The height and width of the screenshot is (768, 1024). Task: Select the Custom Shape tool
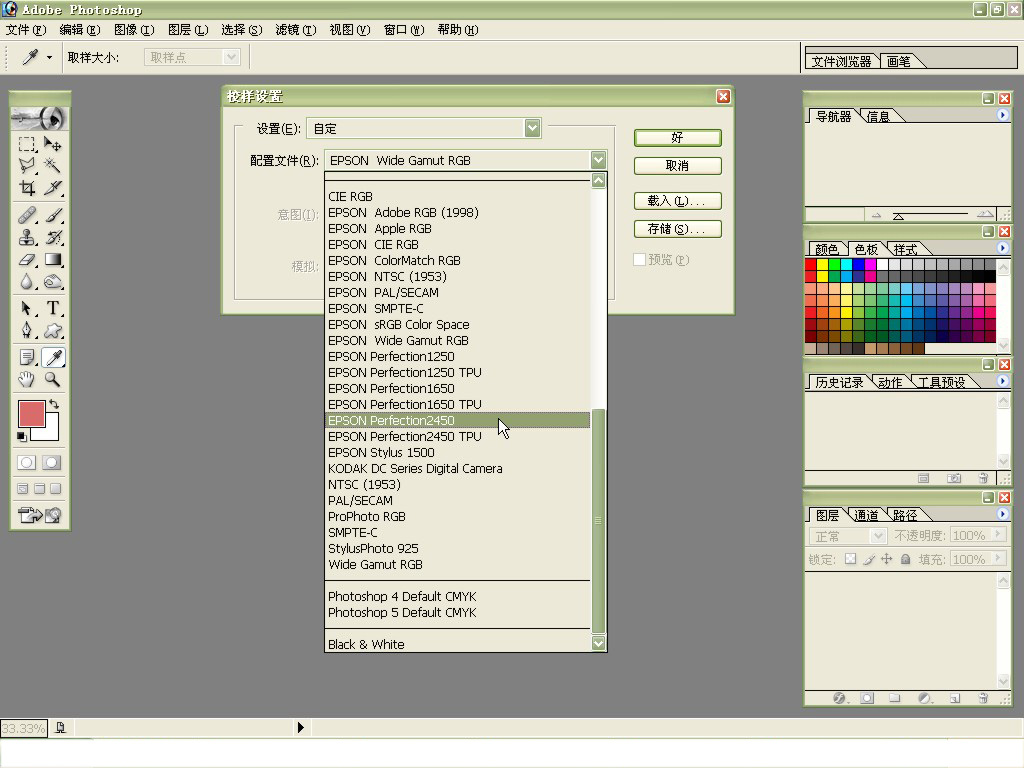[x=52, y=330]
